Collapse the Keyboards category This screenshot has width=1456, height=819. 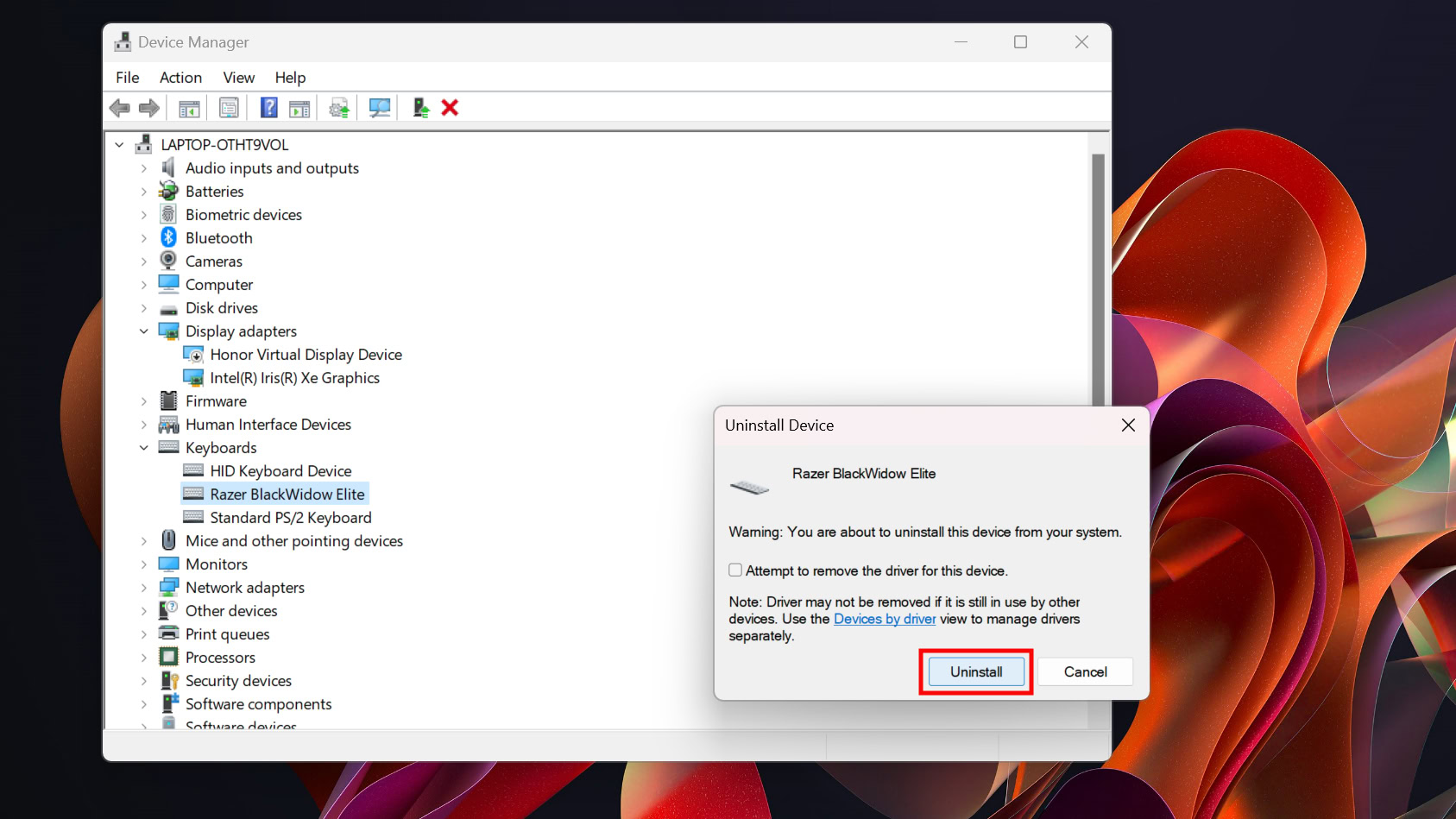point(144,448)
